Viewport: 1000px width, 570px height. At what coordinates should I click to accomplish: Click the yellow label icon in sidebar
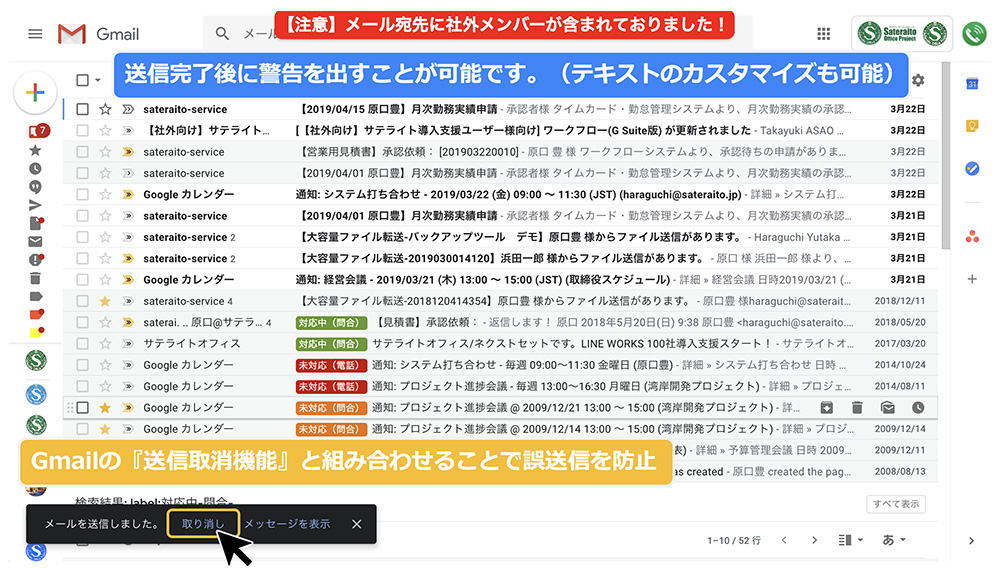[x=36, y=332]
